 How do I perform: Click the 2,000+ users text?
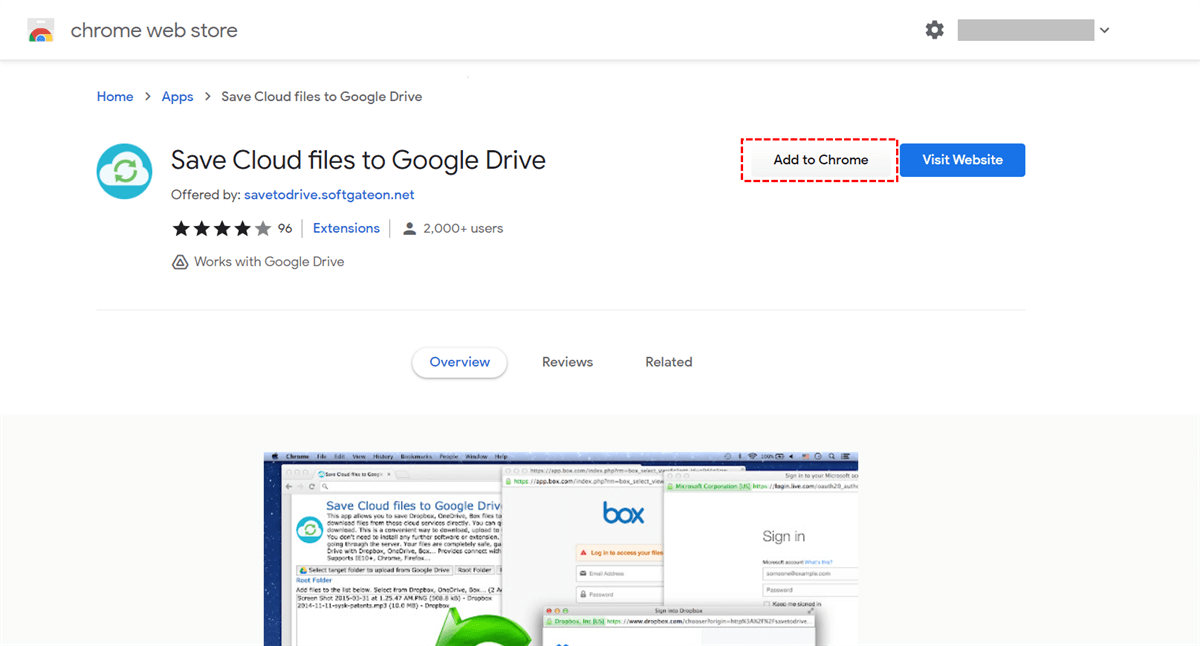click(x=463, y=228)
